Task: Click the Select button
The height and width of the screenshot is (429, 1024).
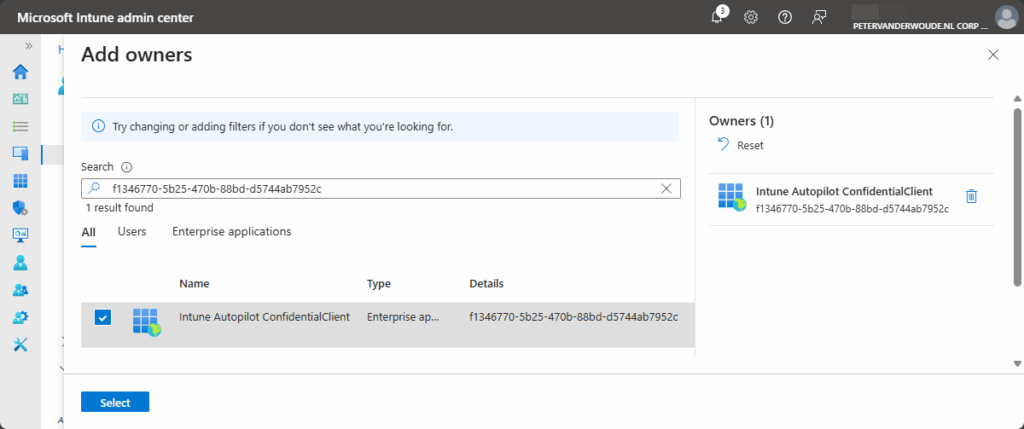Action: tap(115, 402)
